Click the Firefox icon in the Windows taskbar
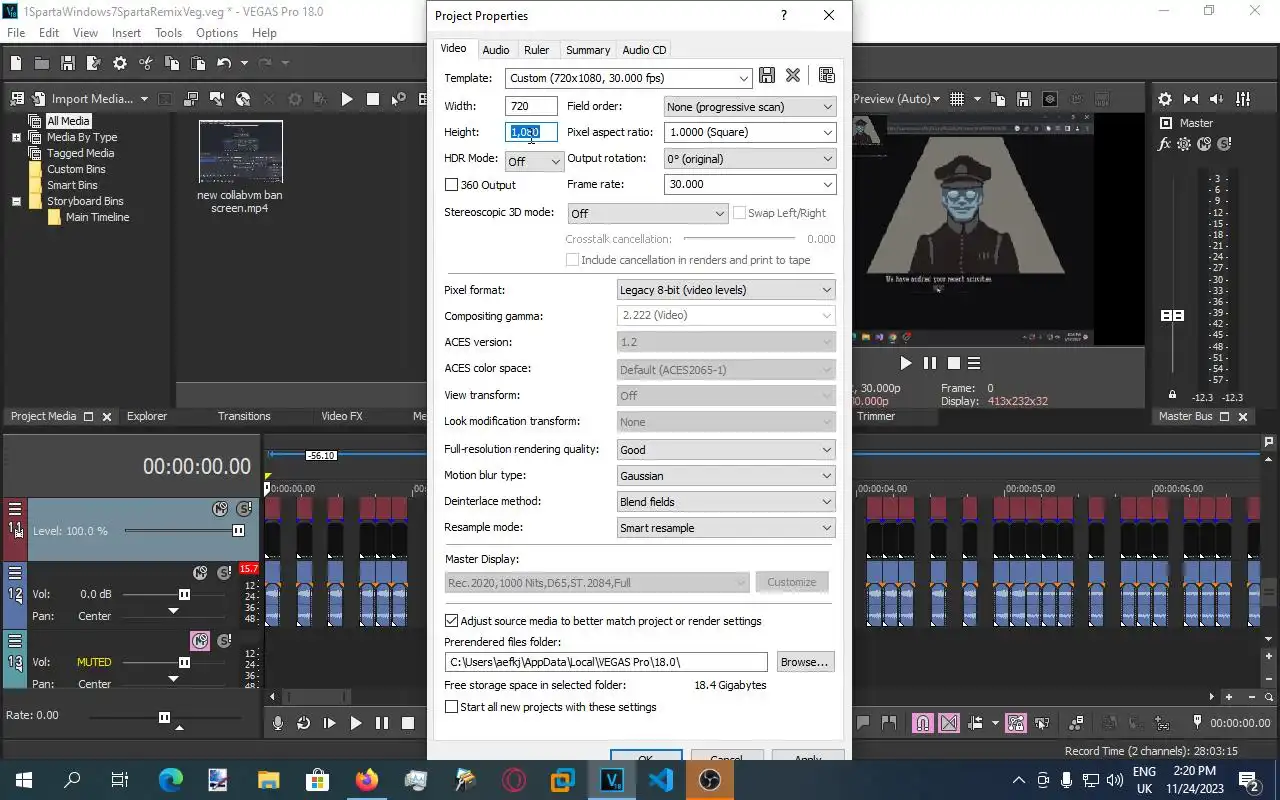Viewport: 1280px width, 800px height. 367,780
